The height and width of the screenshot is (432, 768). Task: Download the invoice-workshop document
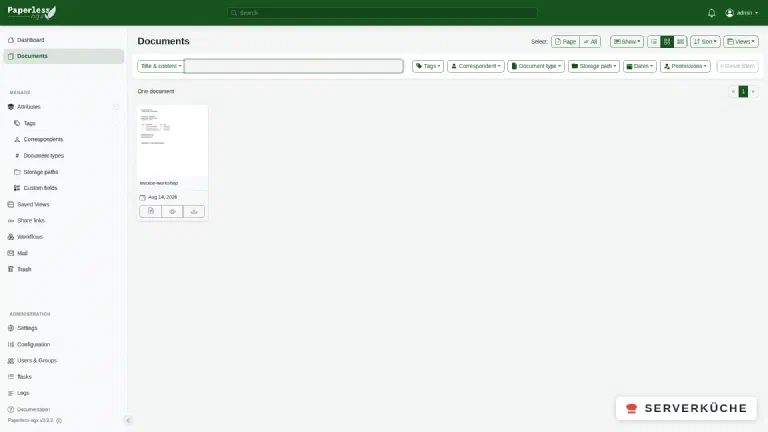(194, 212)
